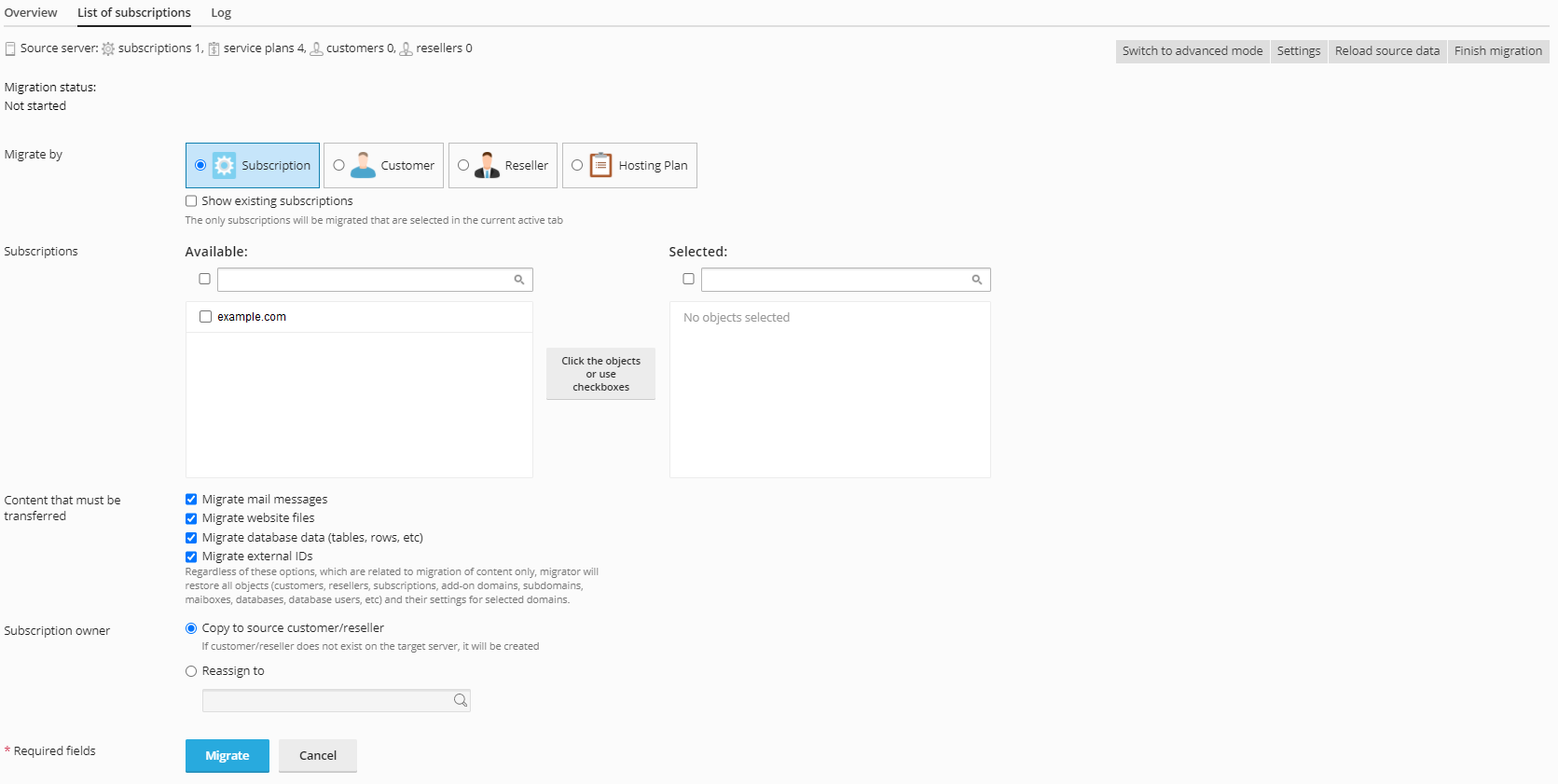Screen dimensions: 1558x784
Task: Switch to the Log tab
Action: tap(221, 13)
